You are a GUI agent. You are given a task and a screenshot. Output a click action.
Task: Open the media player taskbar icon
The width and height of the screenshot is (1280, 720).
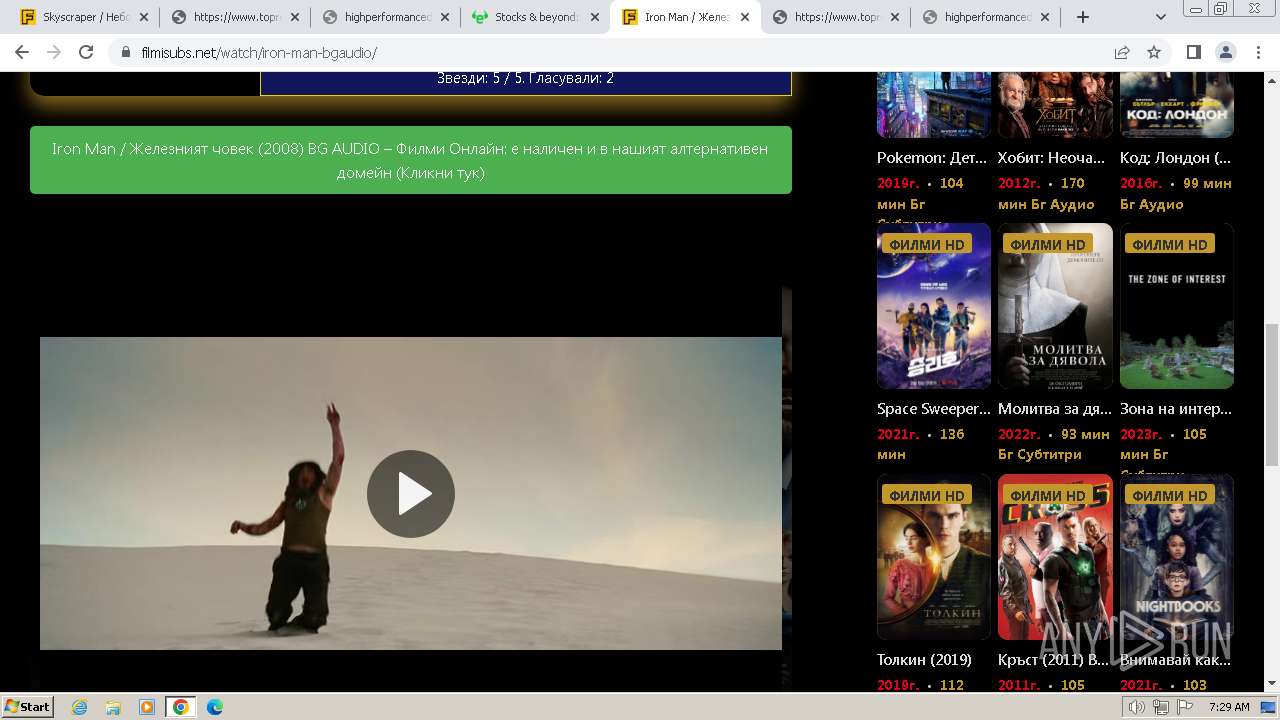coord(147,707)
